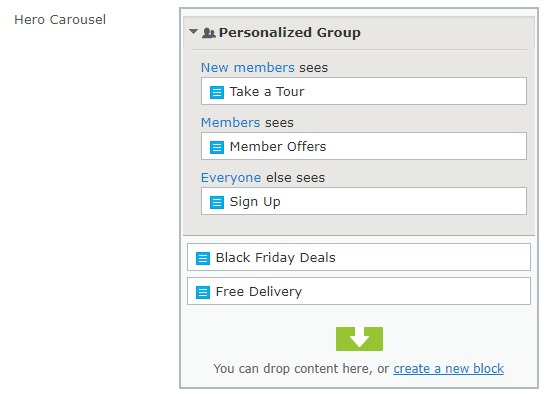Click the Member Offers block icon
This screenshot has width=544, height=394.
tap(217, 147)
